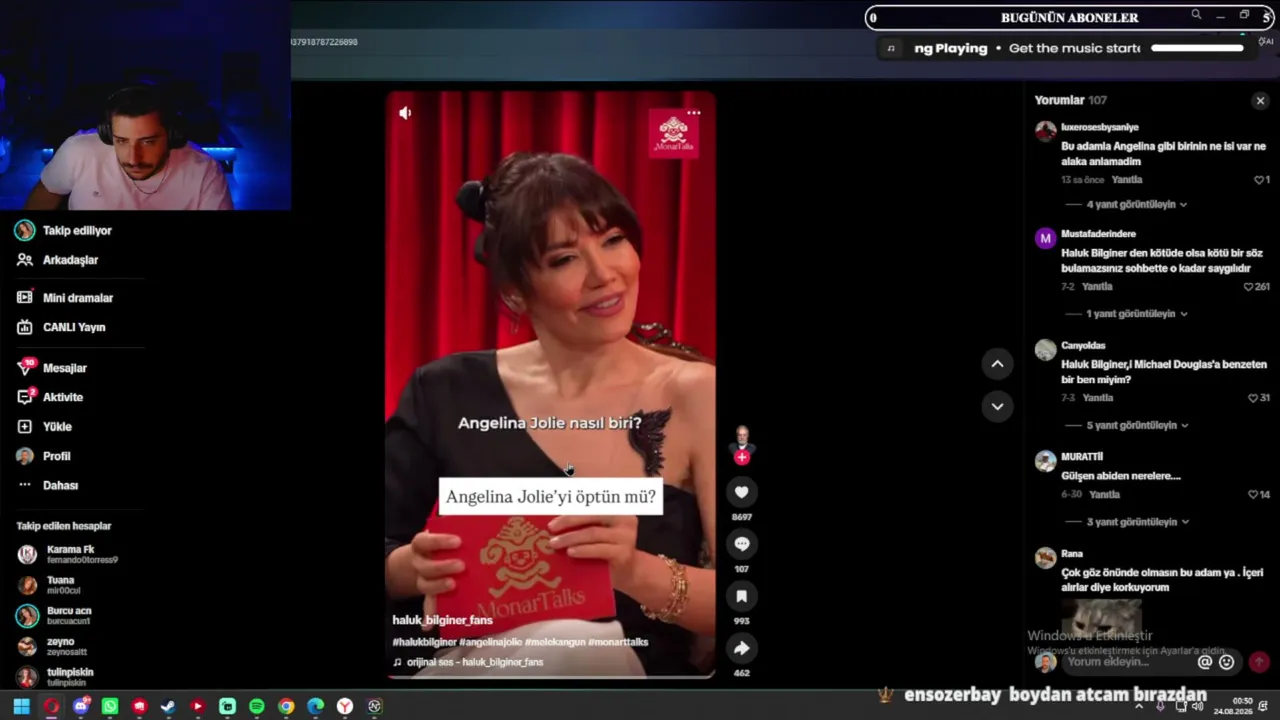Mute the TikTok video sound
Screen dimensions: 1280x720
(x=405, y=113)
